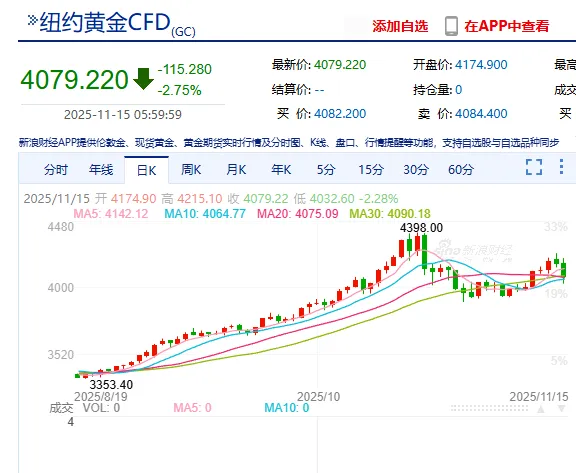
Task: Click the 纽约黄金CFD title
Action: 105,22
